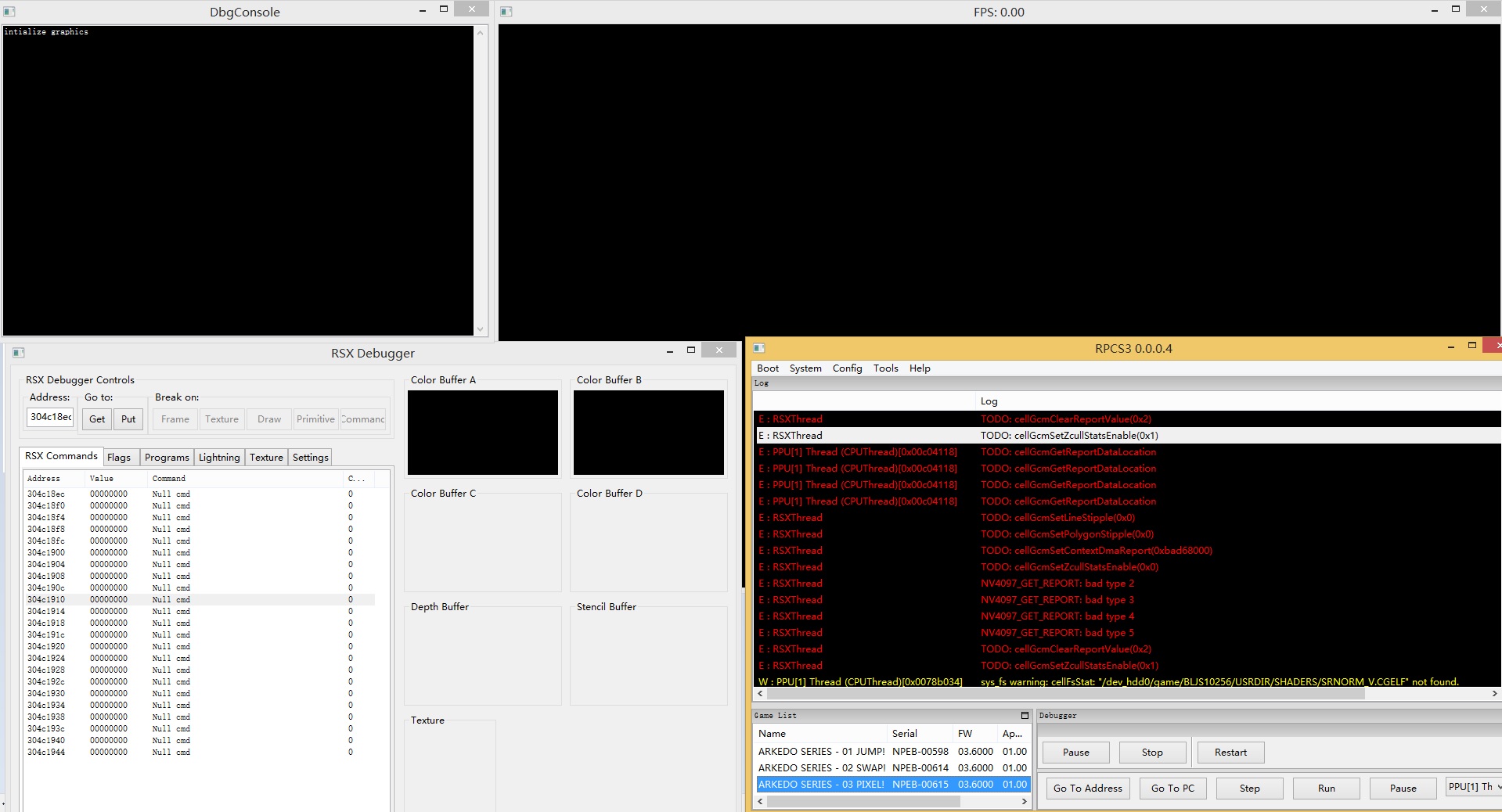1502x812 pixels.
Task: Click the DbgConsole scroll down arrow
Action: (481, 329)
